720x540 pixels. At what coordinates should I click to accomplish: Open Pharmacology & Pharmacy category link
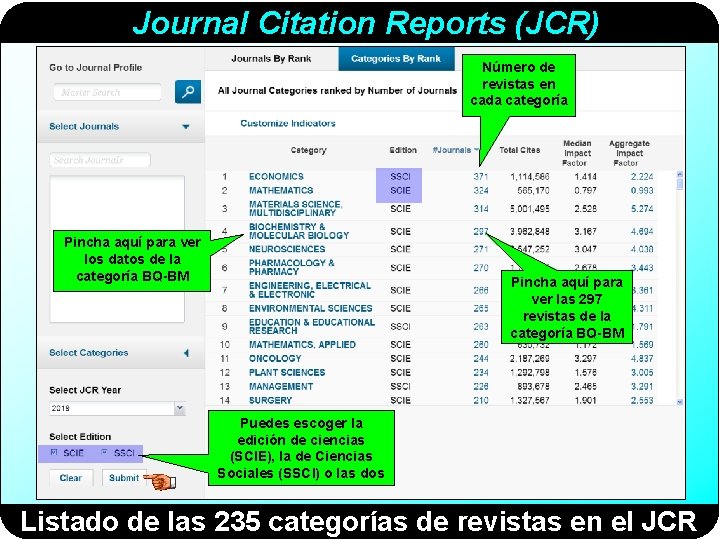click(292, 267)
